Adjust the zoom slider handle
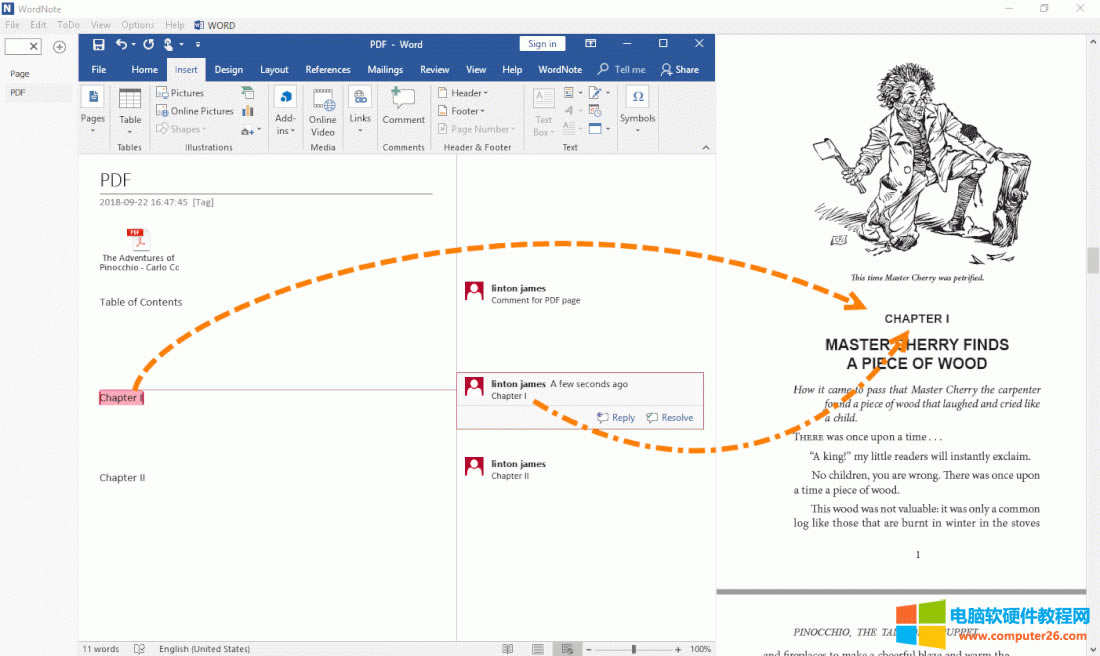Viewport: 1100px width, 656px height. pyautogui.click(x=633, y=649)
